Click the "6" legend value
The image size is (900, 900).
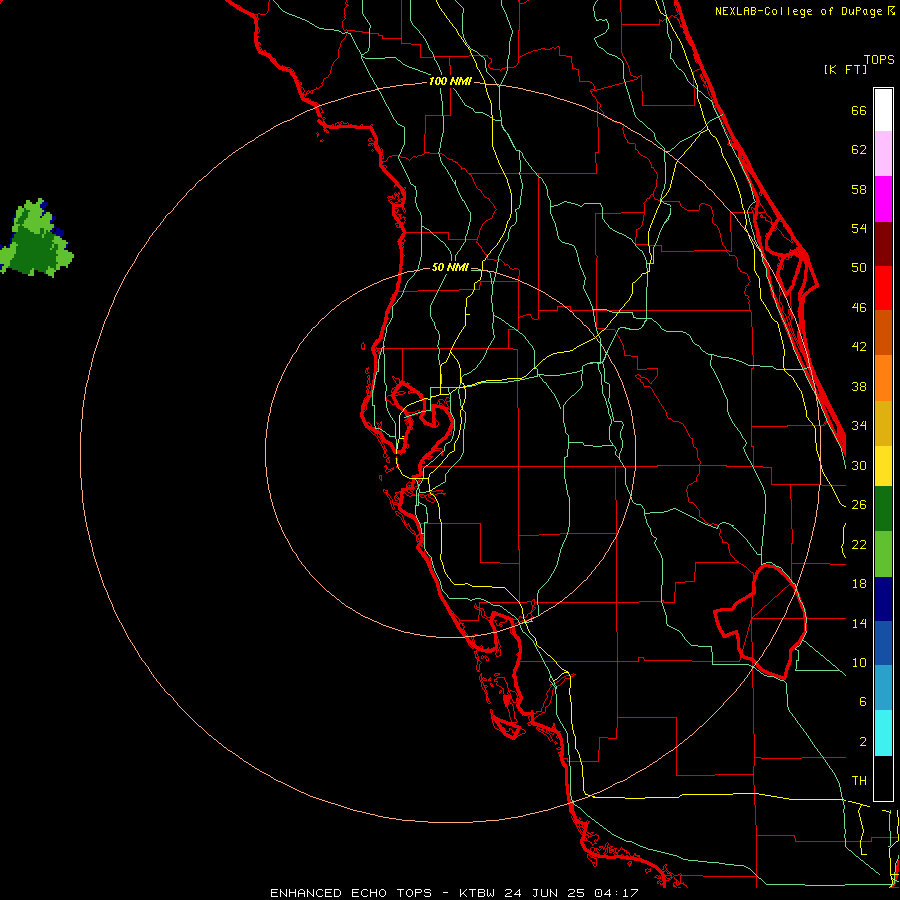pos(862,702)
